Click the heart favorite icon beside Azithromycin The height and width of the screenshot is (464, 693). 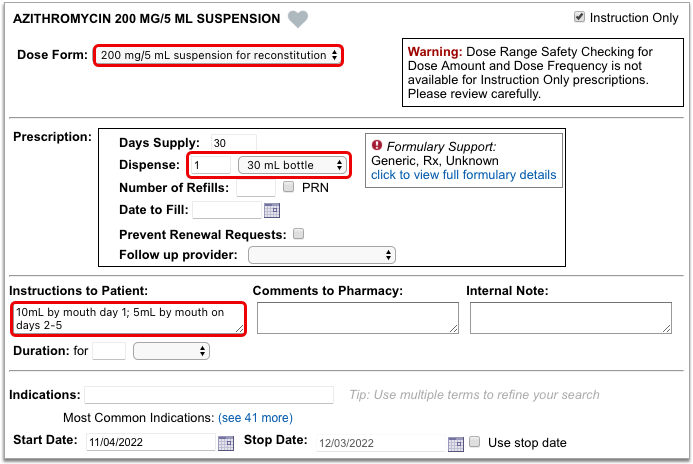(x=297, y=19)
